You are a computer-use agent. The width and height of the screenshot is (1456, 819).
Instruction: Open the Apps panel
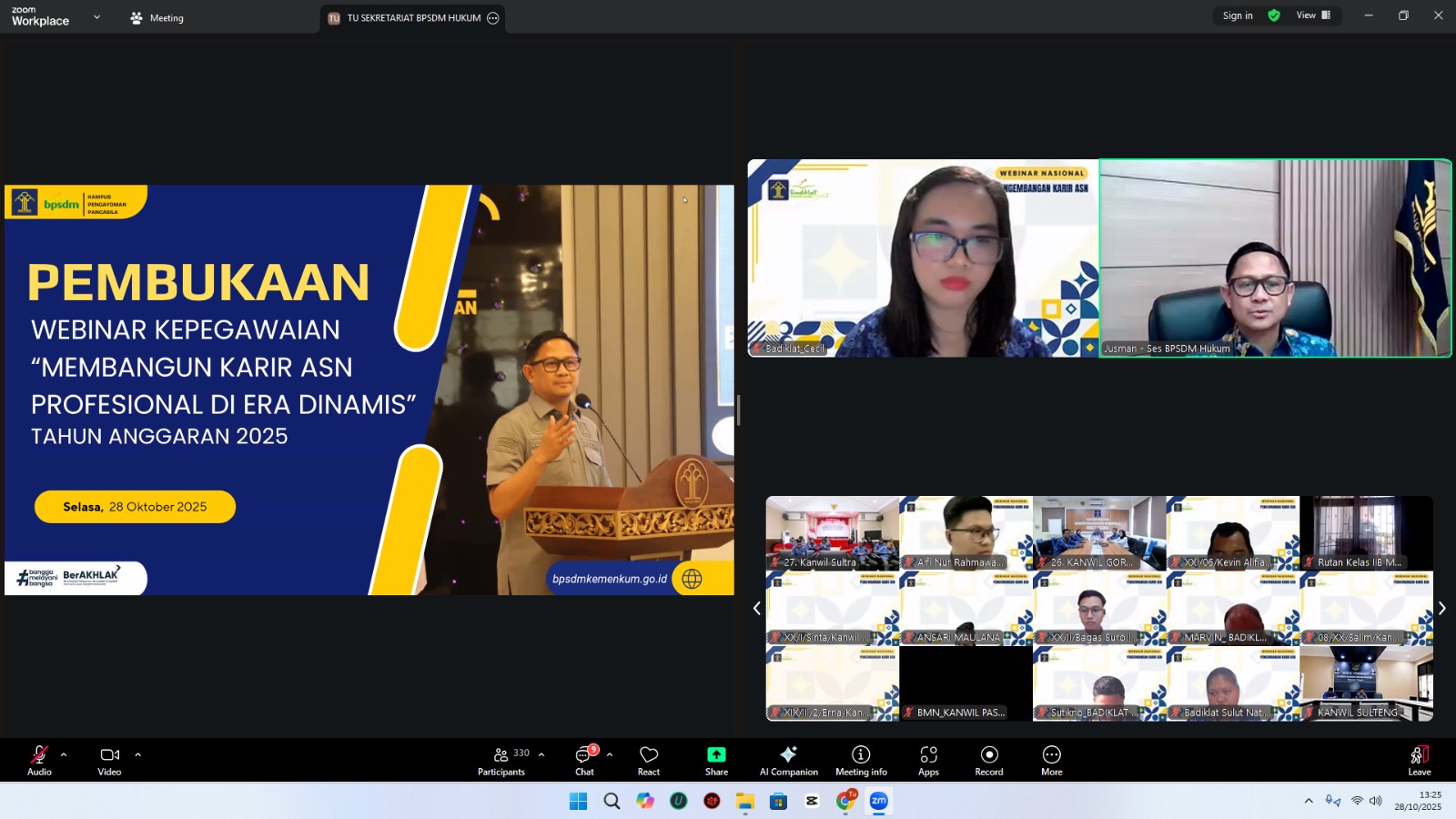click(928, 761)
